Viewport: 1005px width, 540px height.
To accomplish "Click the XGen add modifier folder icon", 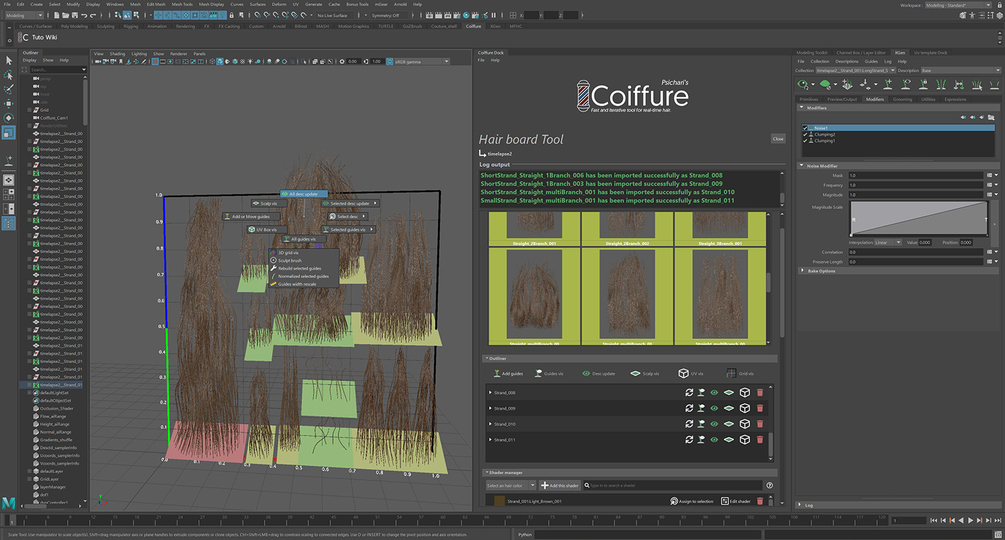I will pos(991,117).
